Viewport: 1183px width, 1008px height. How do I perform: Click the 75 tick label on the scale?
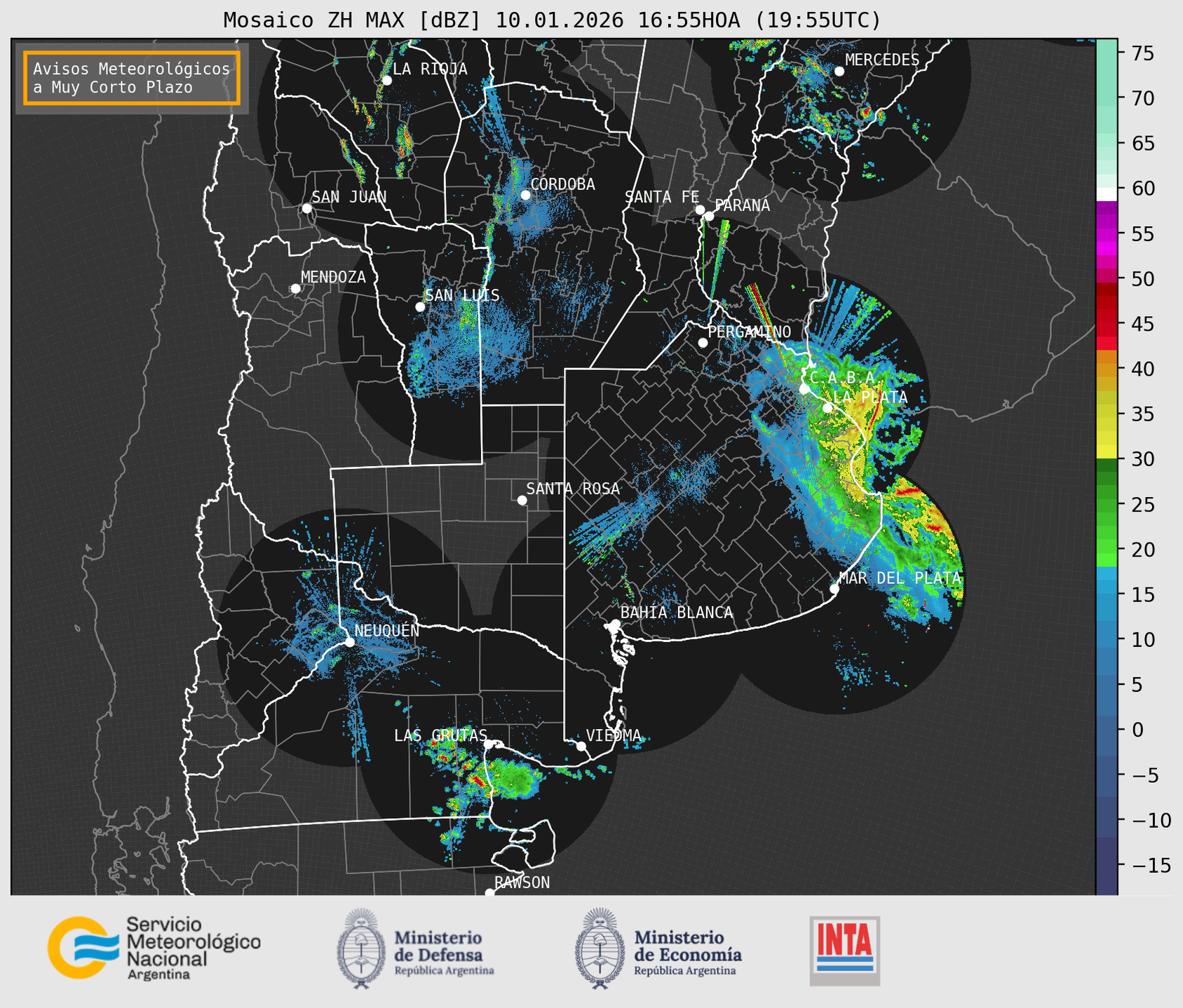pyautogui.click(x=1142, y=53)
